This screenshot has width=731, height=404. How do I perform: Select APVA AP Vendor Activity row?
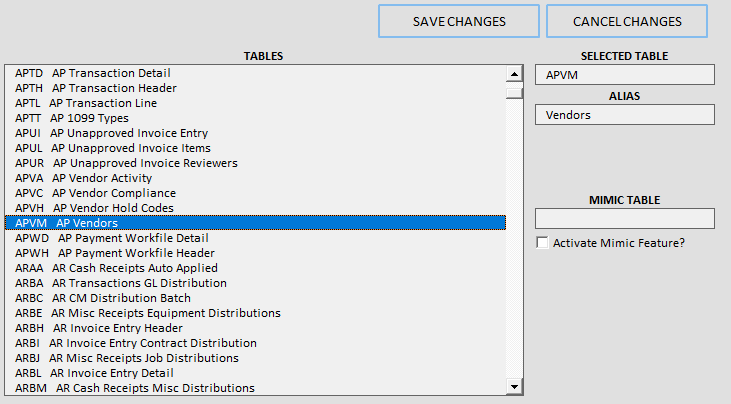pos(255,178)
